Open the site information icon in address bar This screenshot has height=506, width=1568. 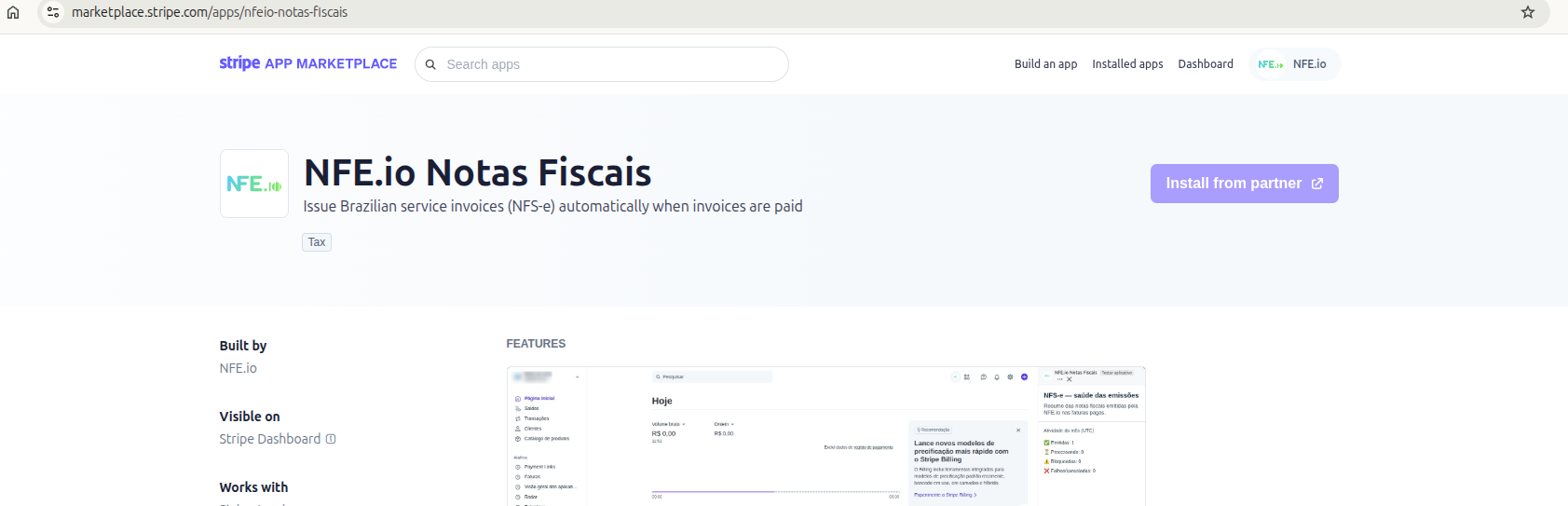[x=53, y=12]
